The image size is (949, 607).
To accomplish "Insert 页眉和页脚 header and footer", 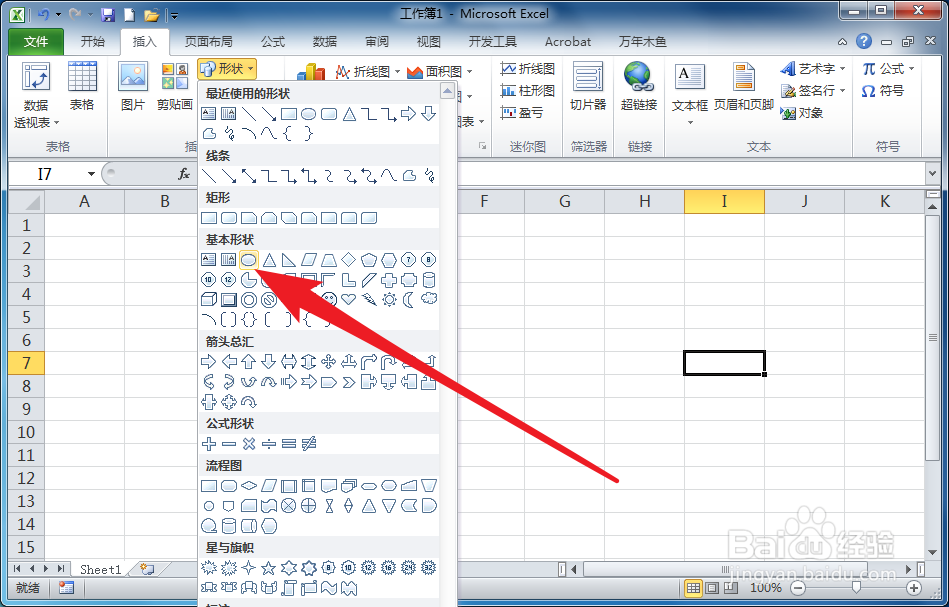I will 744,87.
